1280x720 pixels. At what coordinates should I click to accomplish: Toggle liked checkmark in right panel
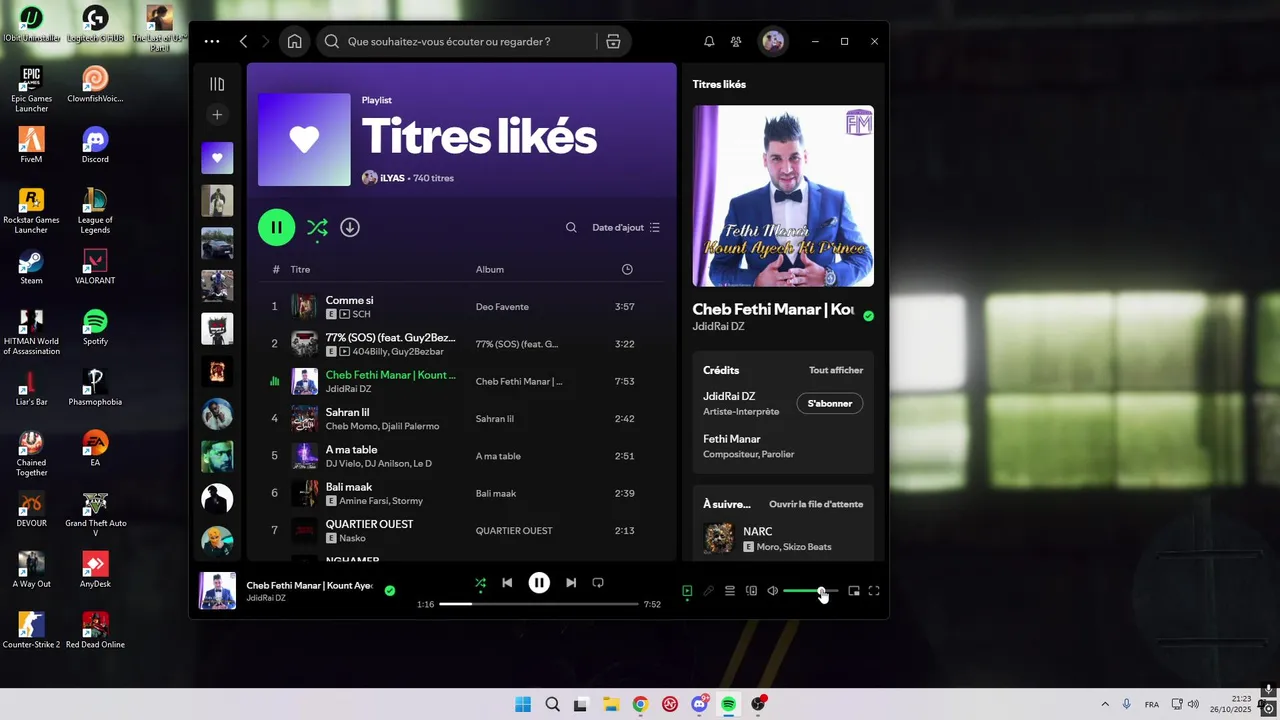pos(868,316)
